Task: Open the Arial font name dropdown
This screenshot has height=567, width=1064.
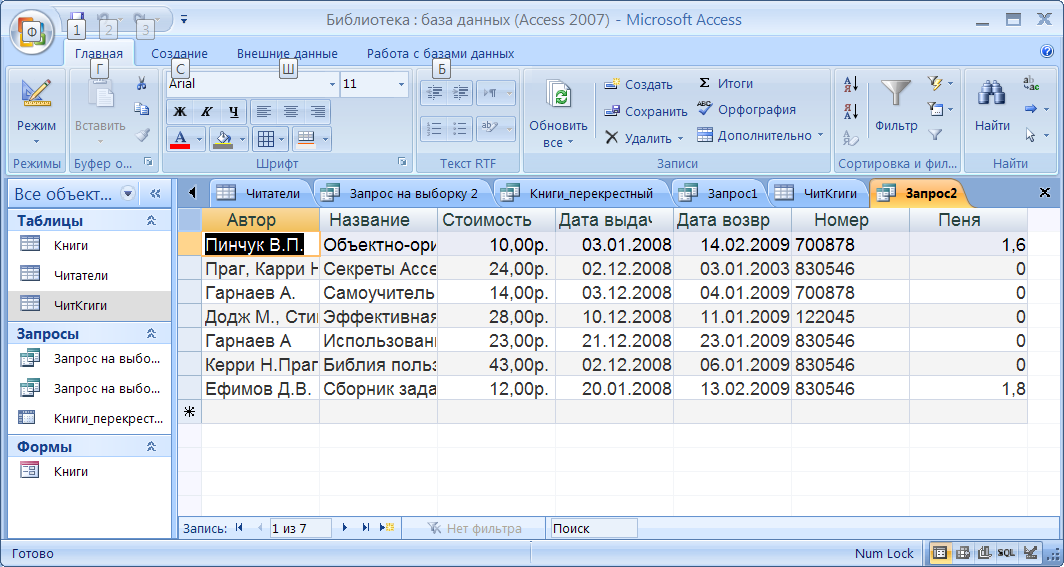Action: click(x=332, y=84)
